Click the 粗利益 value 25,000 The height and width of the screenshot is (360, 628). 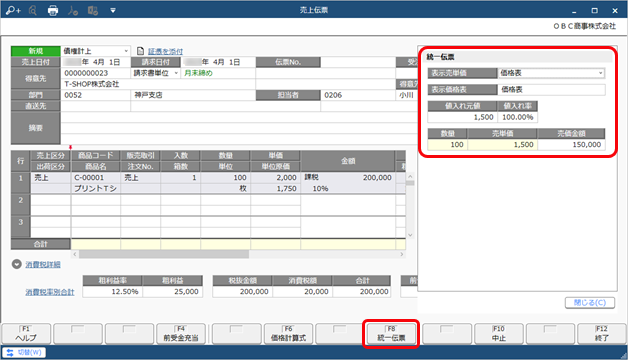[x=173, y=292]
